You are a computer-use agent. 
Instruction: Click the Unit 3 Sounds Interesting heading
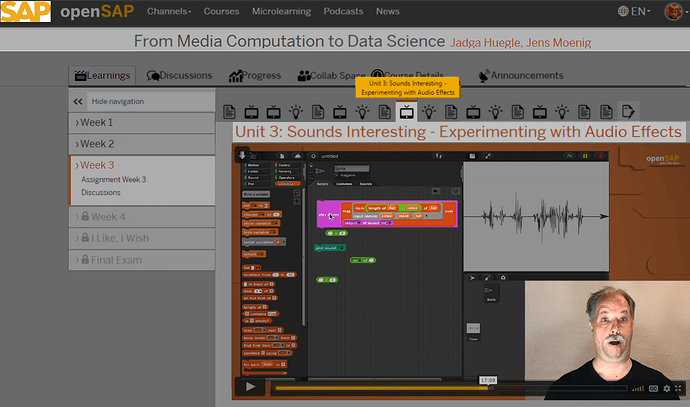458,132
